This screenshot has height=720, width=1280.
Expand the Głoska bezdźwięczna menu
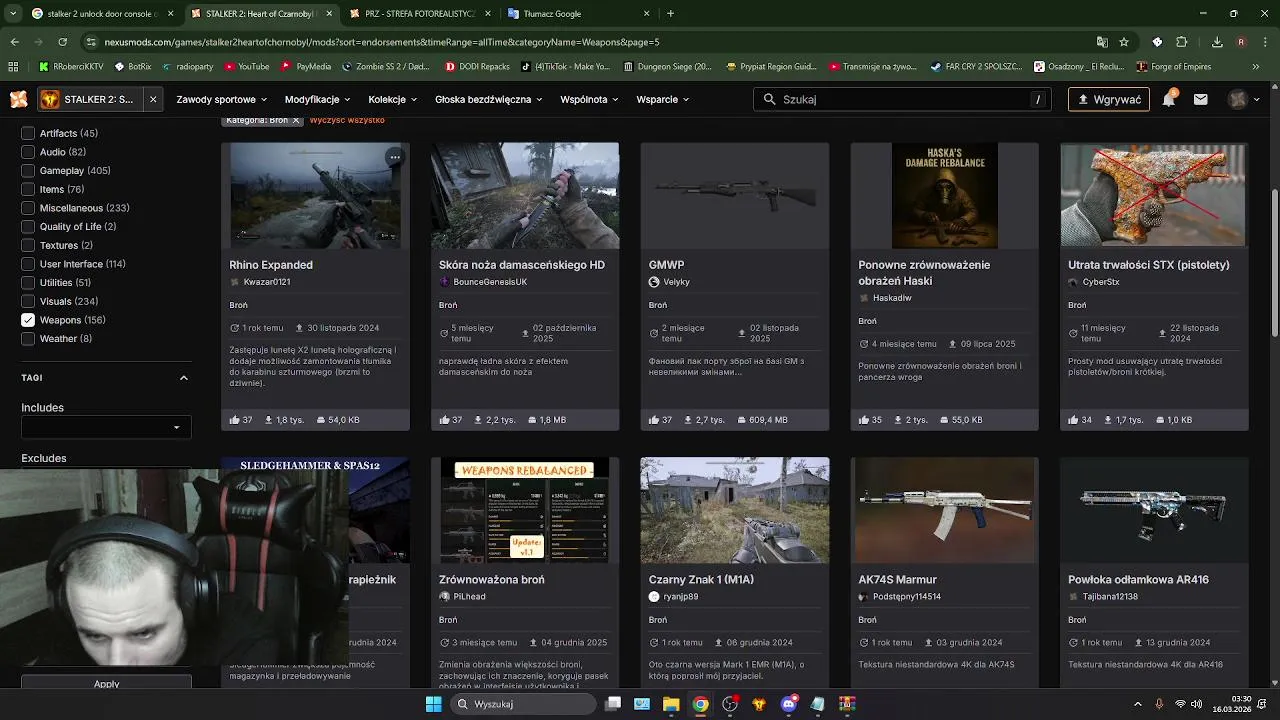pos(489,99)
